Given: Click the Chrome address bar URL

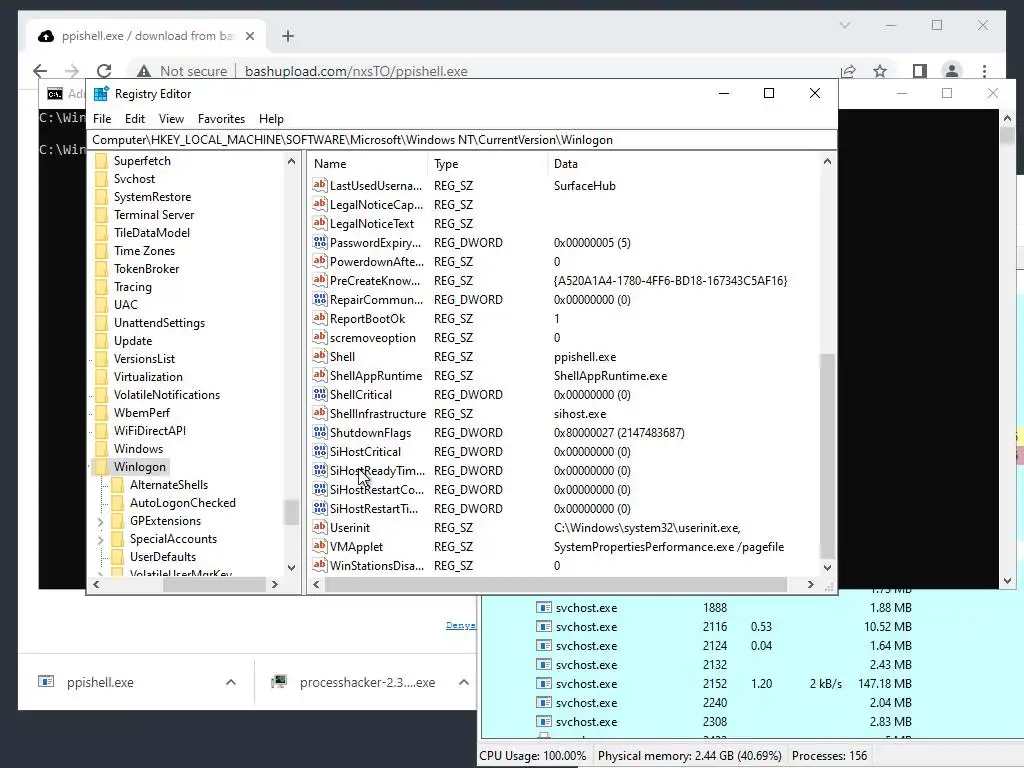Looking at the screenshot, I should (x=356, y=71).
